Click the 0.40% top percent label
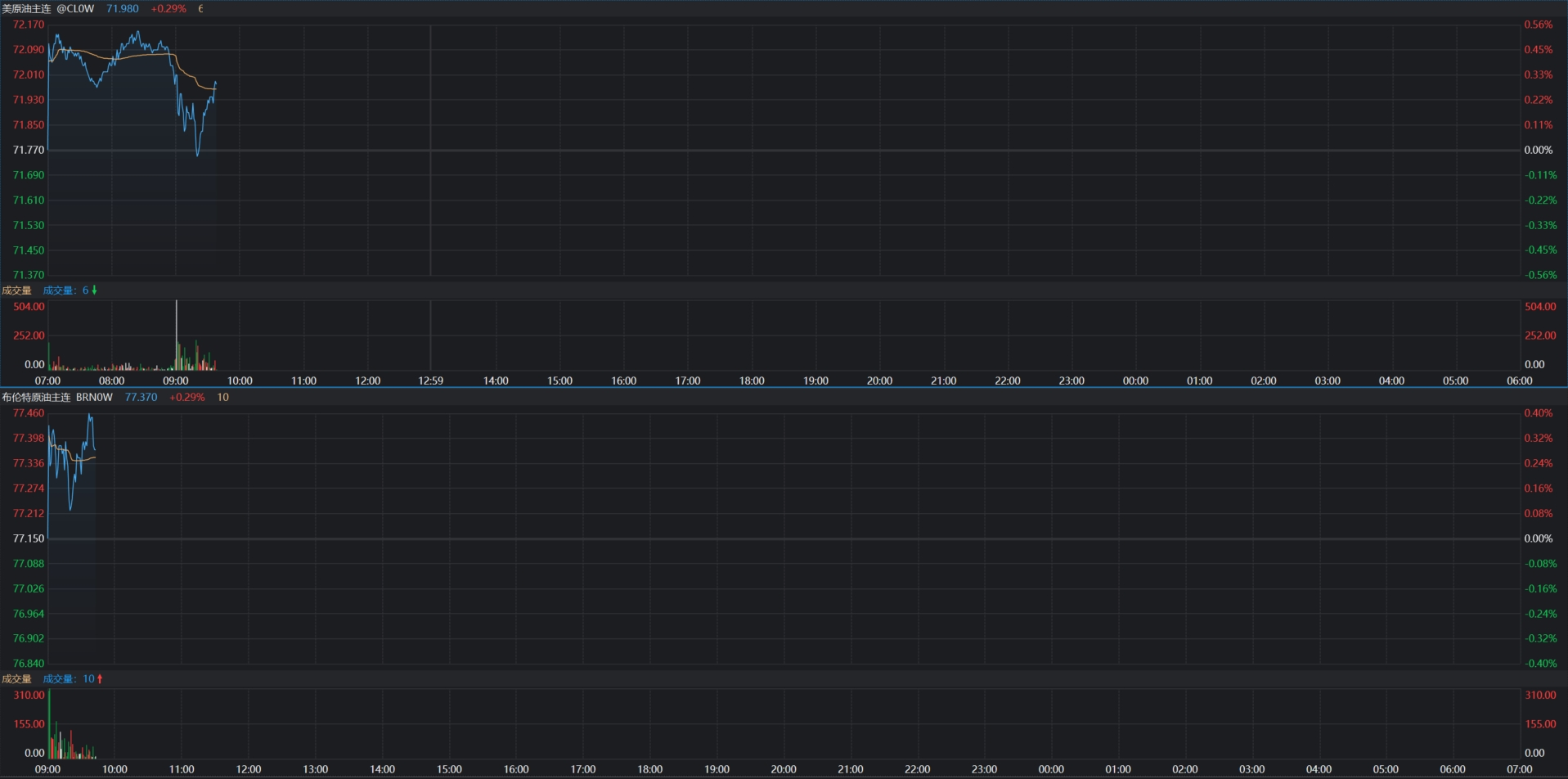 pos(1538,413)
